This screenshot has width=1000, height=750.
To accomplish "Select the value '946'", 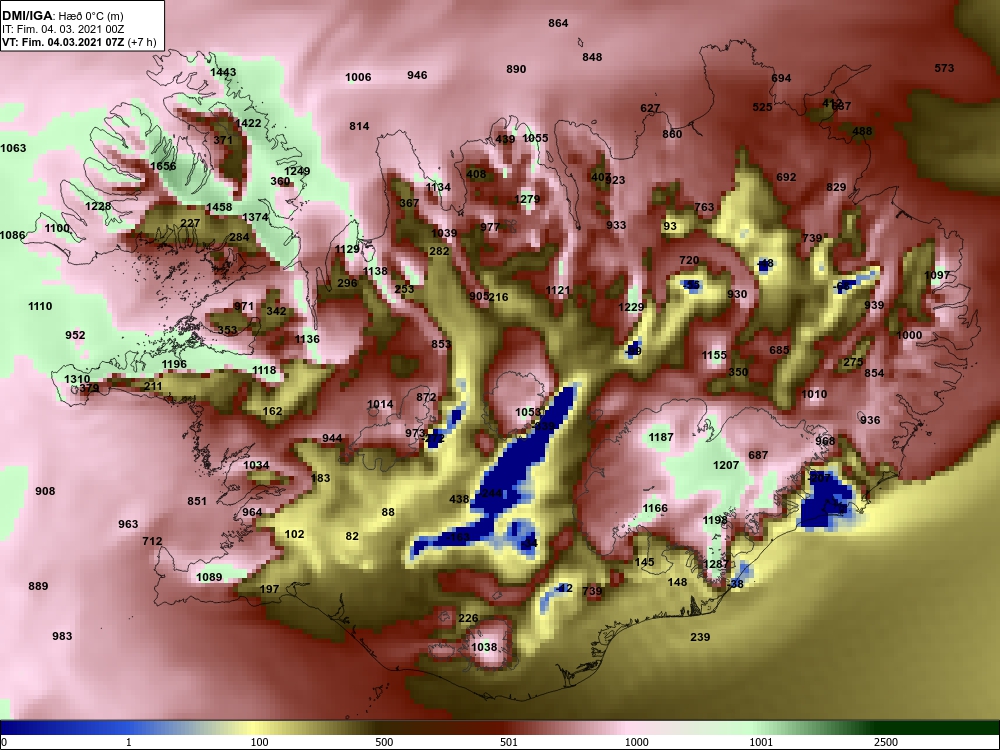I will click(417, 75).
